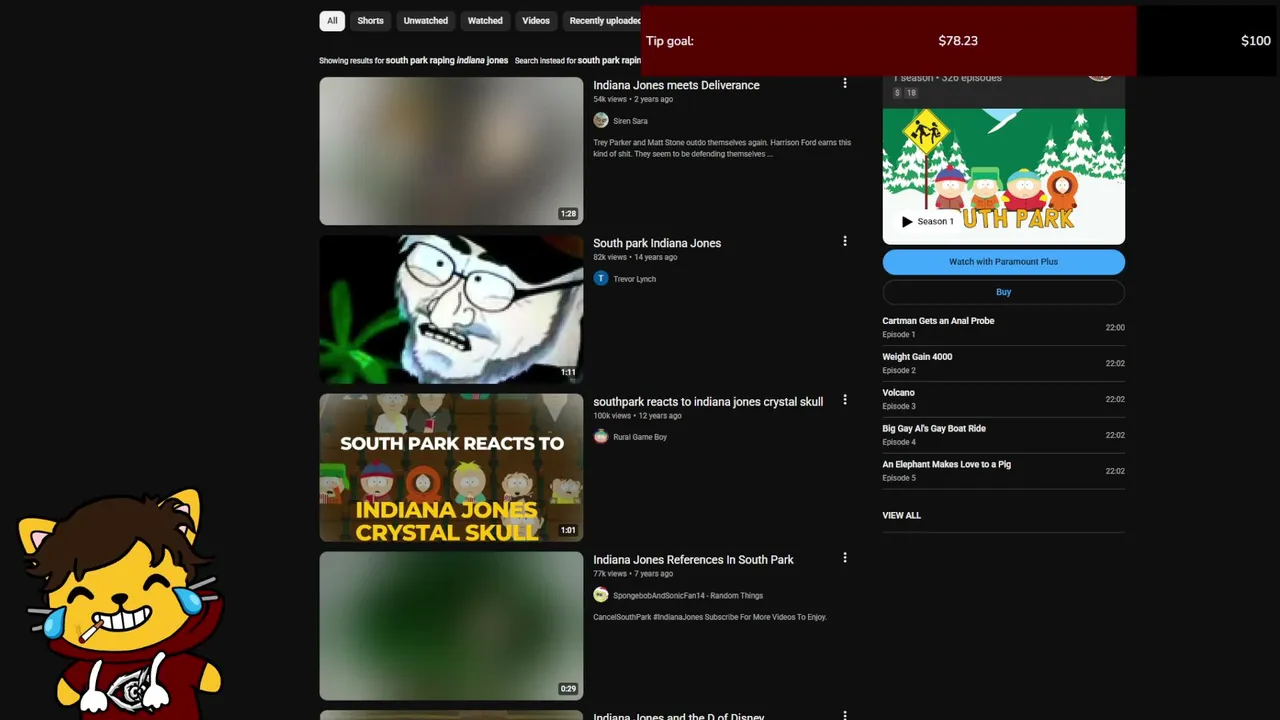Open three-dot menu for South park Indiana Jones

click(845, 241)
